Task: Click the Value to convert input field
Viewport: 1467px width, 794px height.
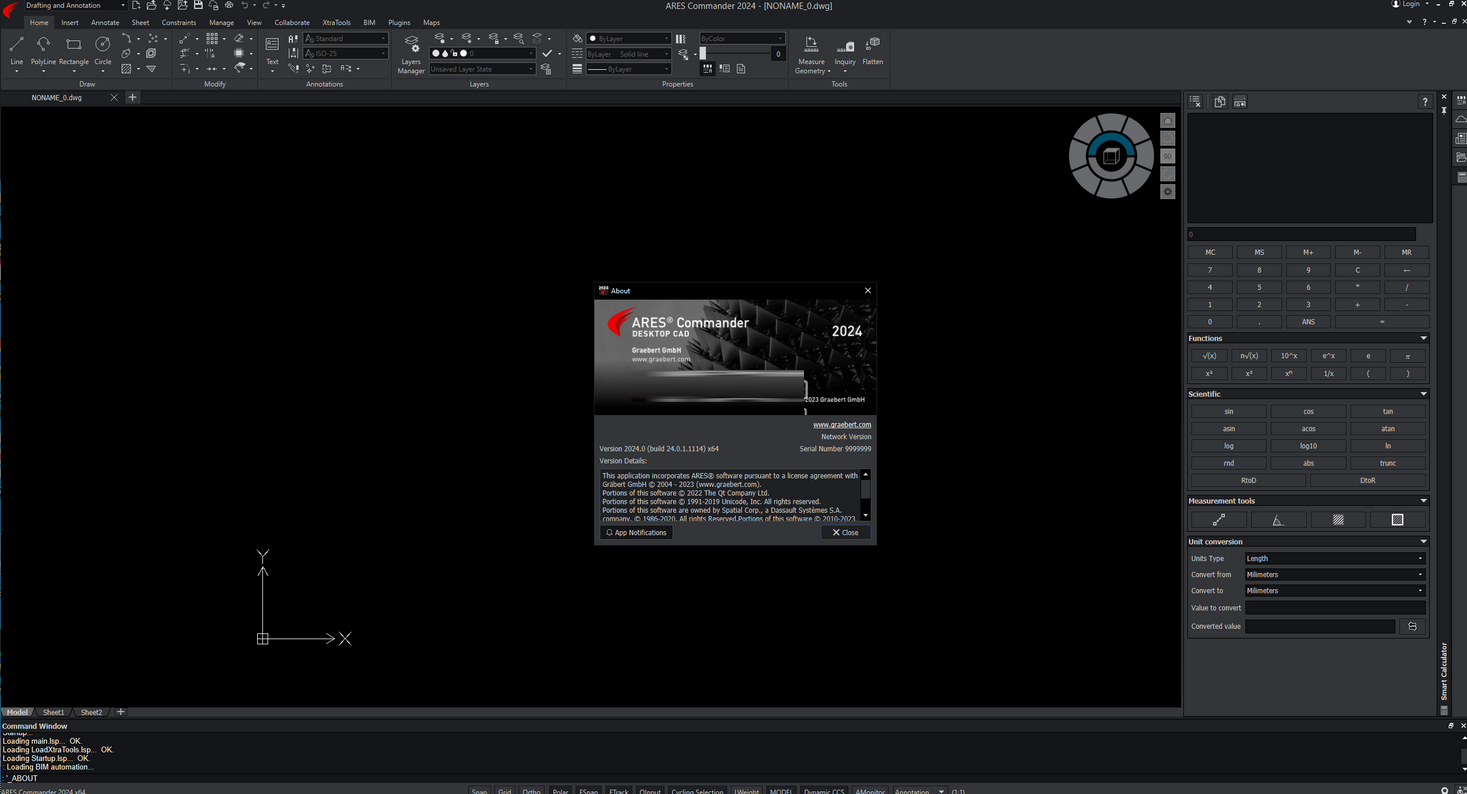Action: click(x=1335, y=608)
